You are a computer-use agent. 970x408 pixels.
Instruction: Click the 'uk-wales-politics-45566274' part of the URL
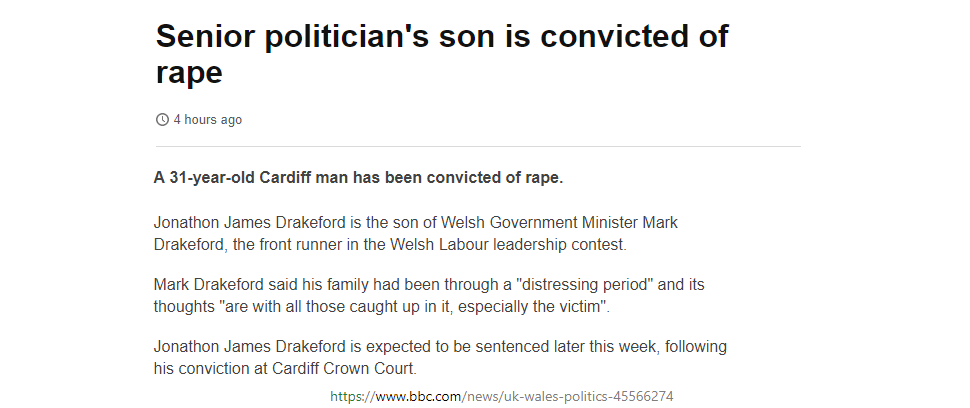click(x=590, y=396)
